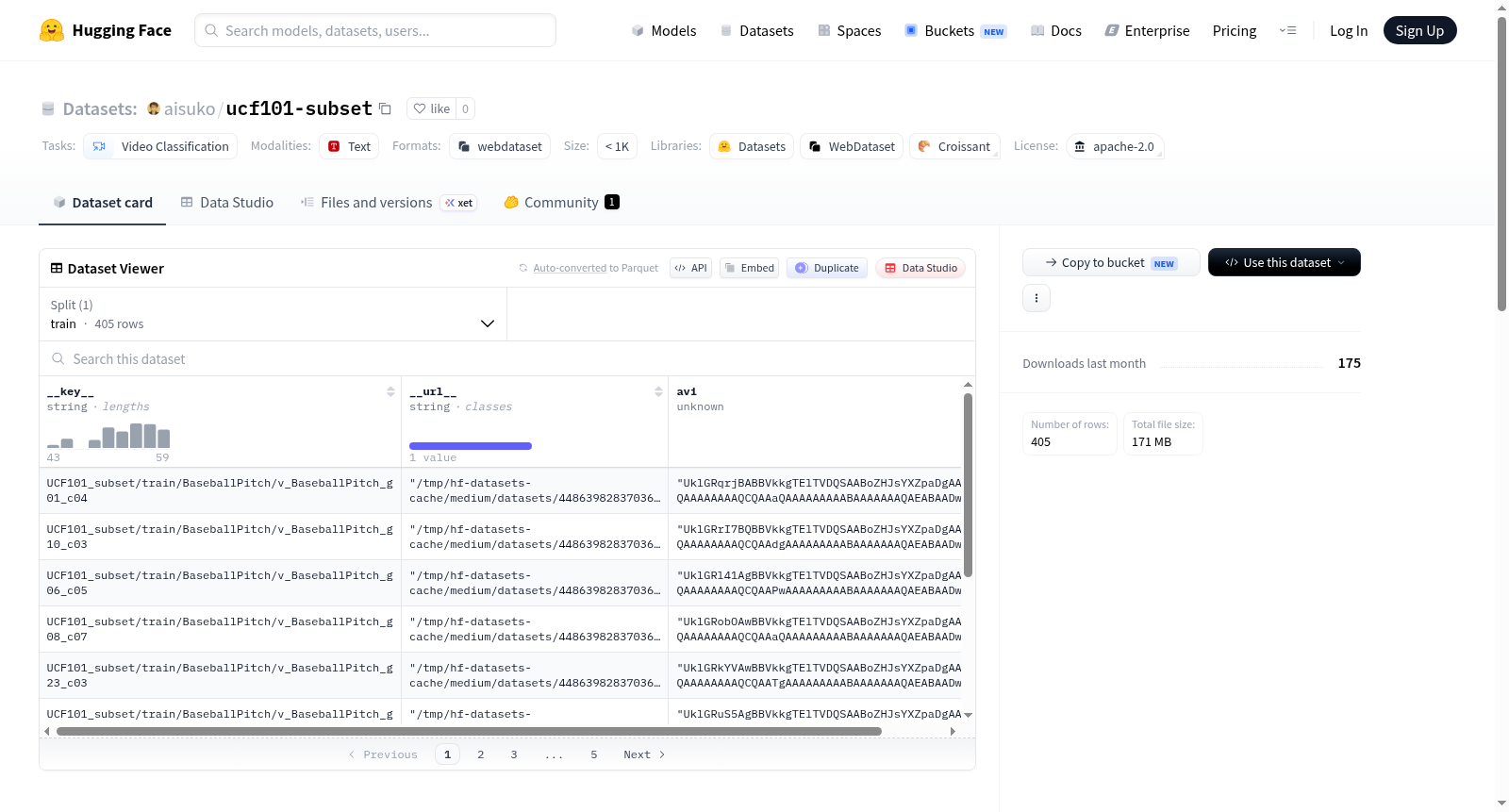Viewport: 1509px width, 812px height.
Task: Click the Copy to bucket button
Action: 1111,262
